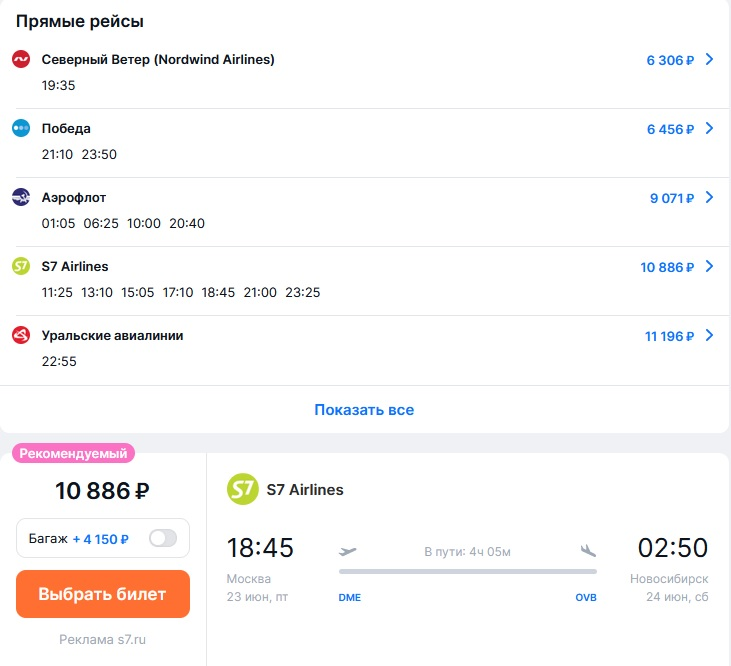Expand Nordwind Airlines row chevron at 6 306 ₽
Image resolution: width=731 pixels, height=666 pixels.
click(710, 60)
